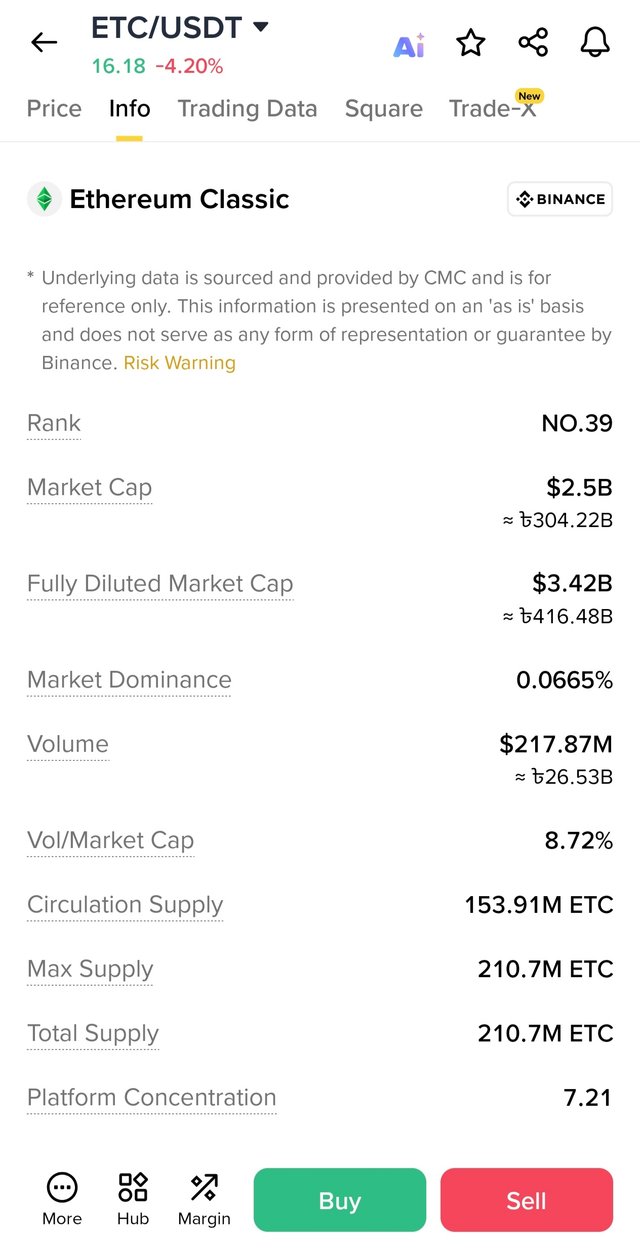Open the AI assistant icon
The height and width of the screenshot is (1259, 640).
click(x=409, y=44)
